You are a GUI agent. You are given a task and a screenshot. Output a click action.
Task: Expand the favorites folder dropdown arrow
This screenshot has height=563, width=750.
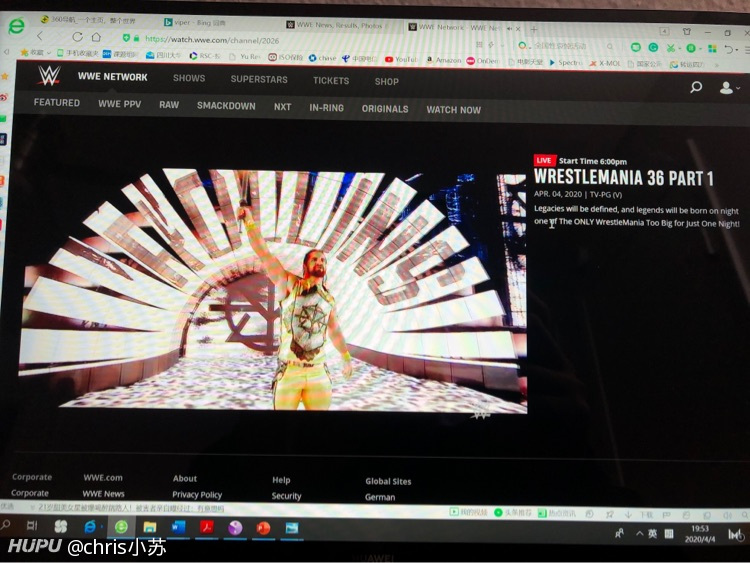coord(48,53)
